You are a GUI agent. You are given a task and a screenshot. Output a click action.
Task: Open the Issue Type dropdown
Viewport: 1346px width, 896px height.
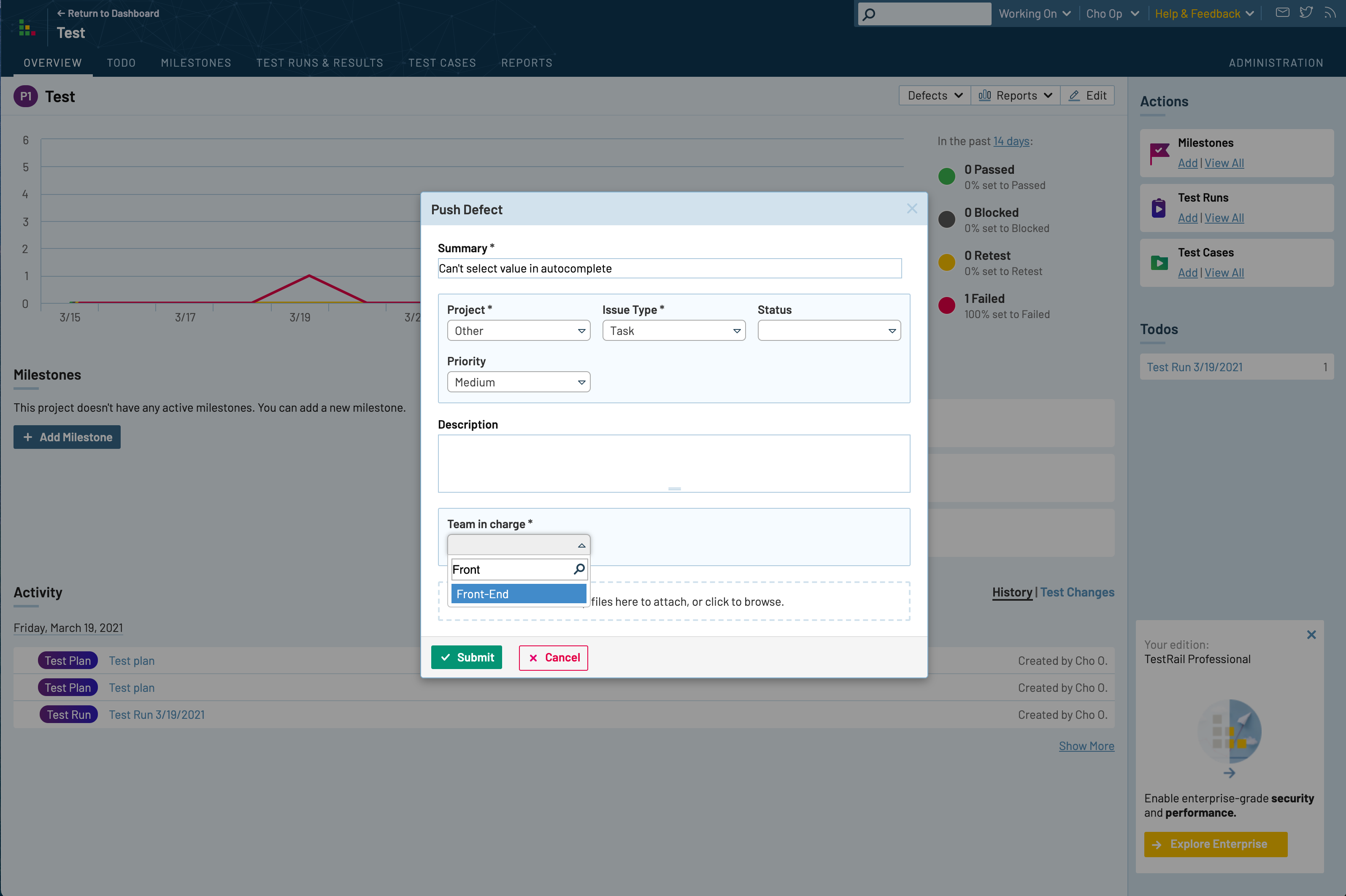point(673,331)
